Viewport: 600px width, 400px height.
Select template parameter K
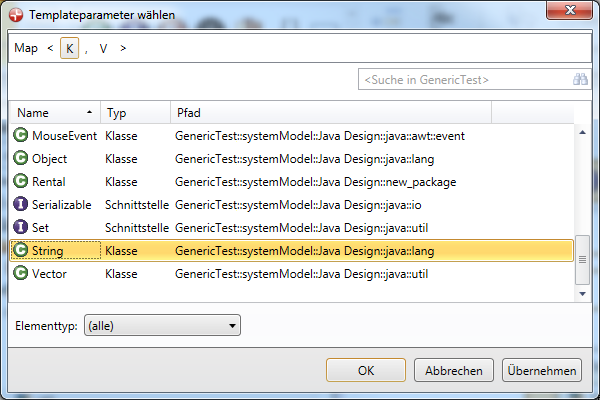tap(69, 48)
